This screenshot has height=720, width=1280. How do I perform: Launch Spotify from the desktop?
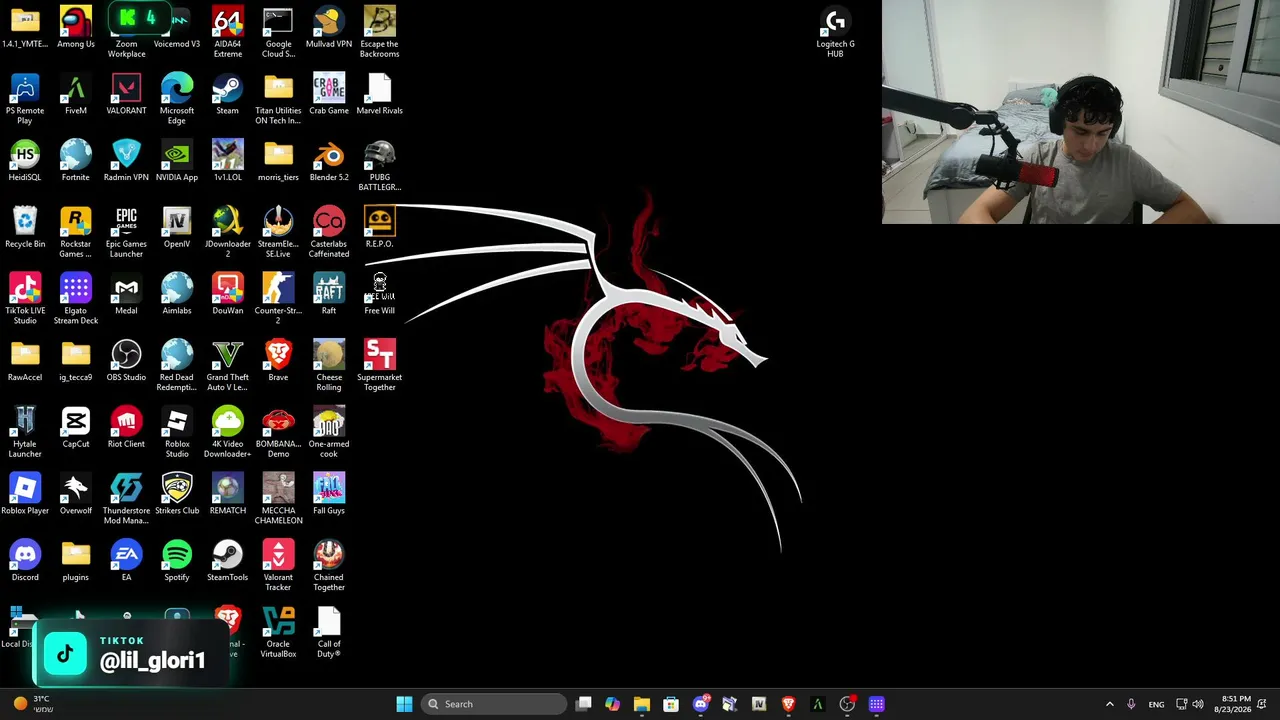(x=177, y=561)
